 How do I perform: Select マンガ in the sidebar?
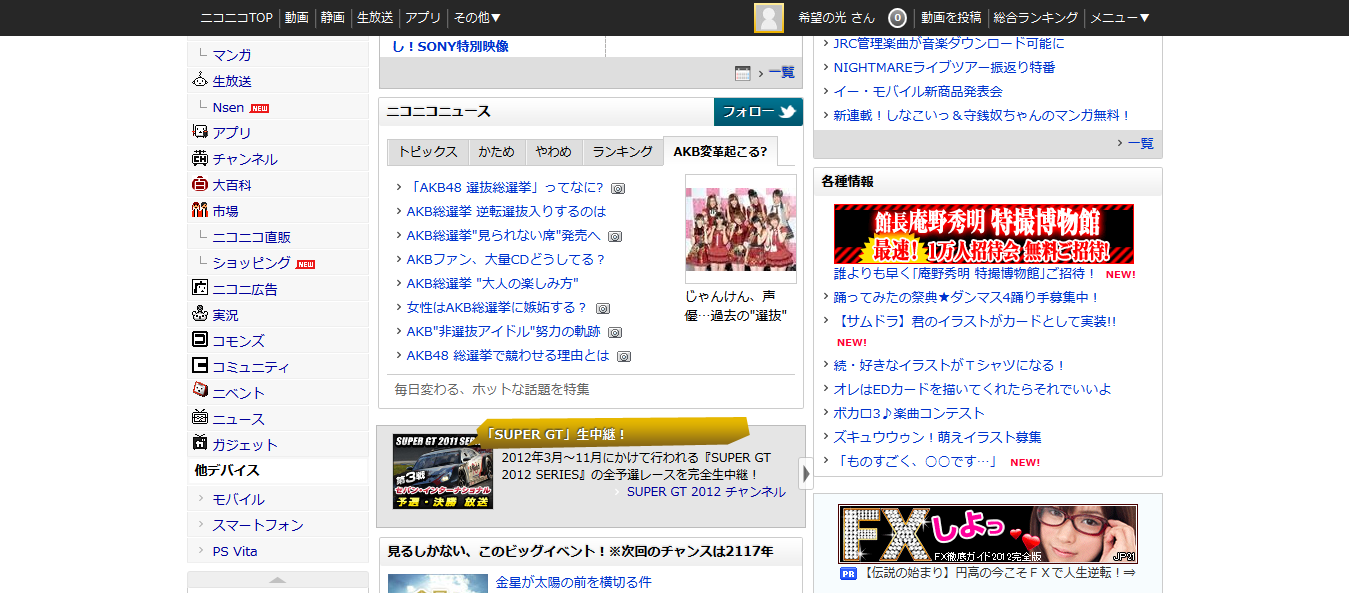pyautogui.click(x=232, y=55)
